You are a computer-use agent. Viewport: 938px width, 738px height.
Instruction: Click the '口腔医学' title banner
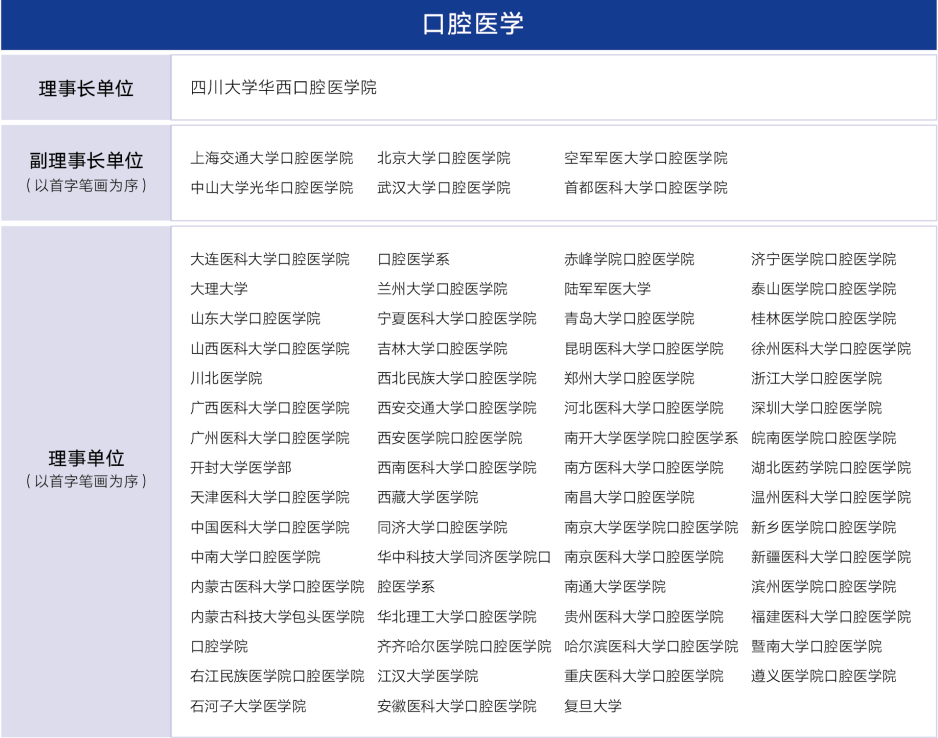[469, 25]
